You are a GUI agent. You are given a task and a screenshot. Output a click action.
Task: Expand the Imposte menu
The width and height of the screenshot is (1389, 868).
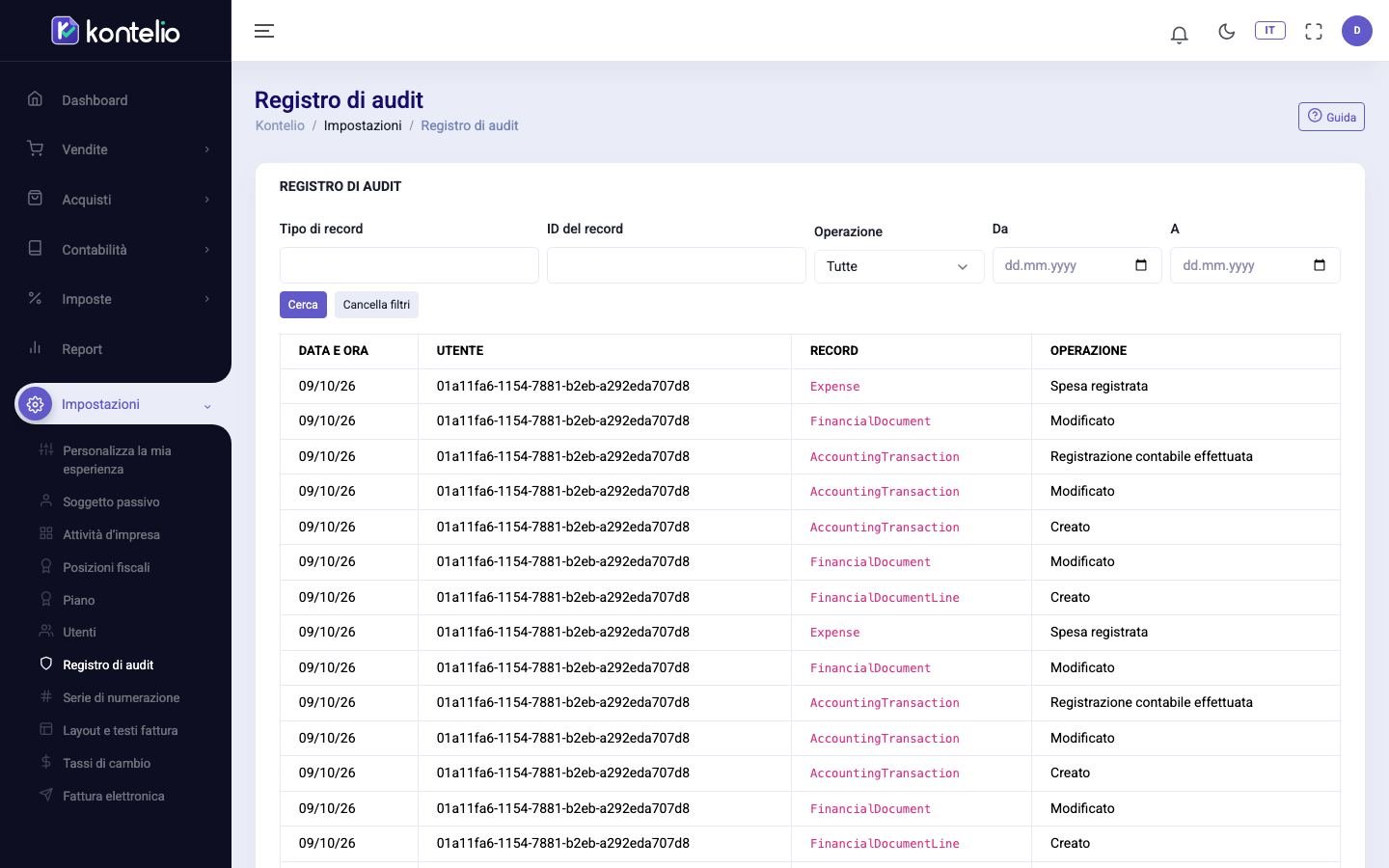tap(116, 299)
